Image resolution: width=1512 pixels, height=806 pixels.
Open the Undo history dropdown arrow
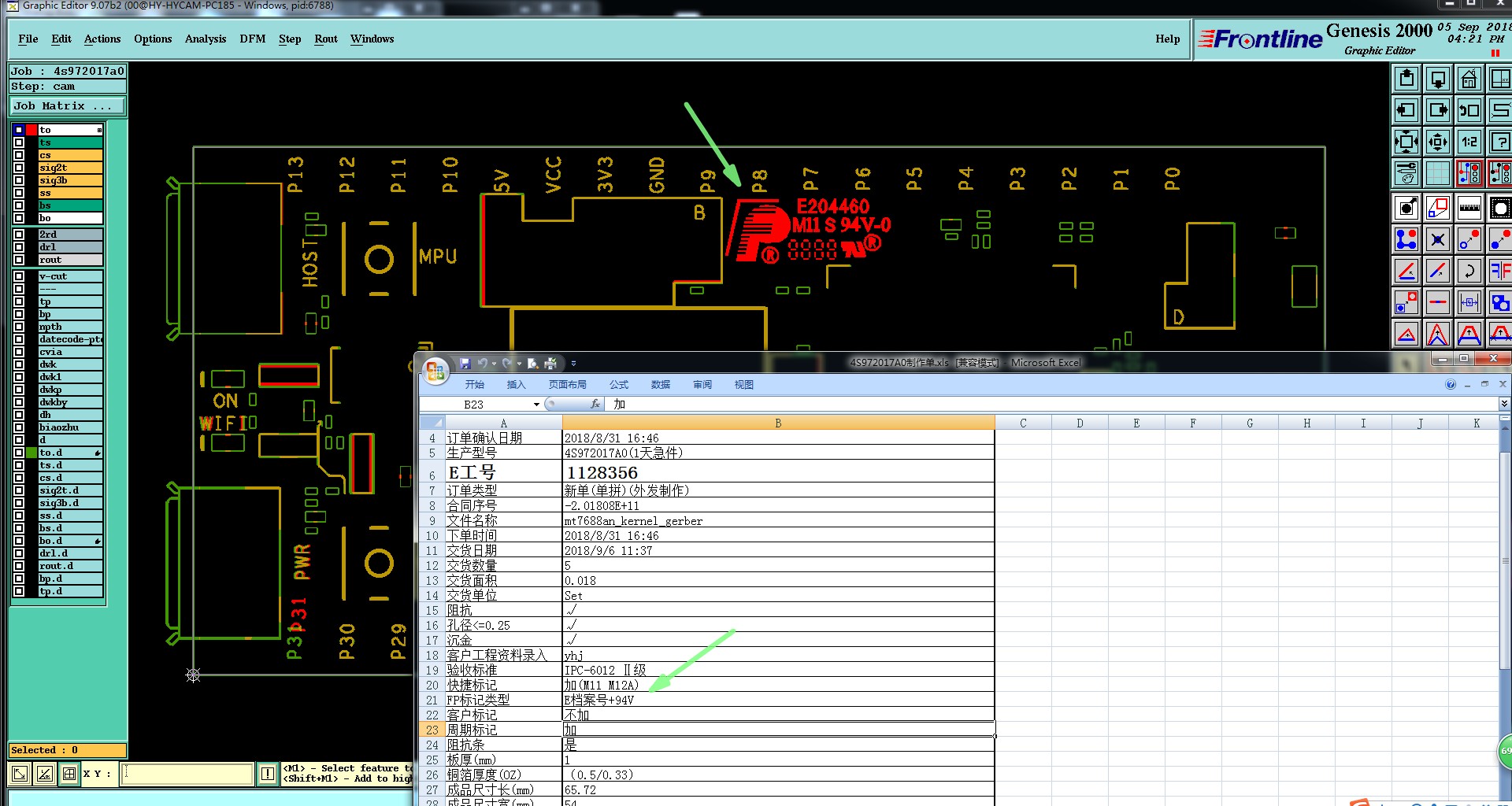click(x=494, y=364)
